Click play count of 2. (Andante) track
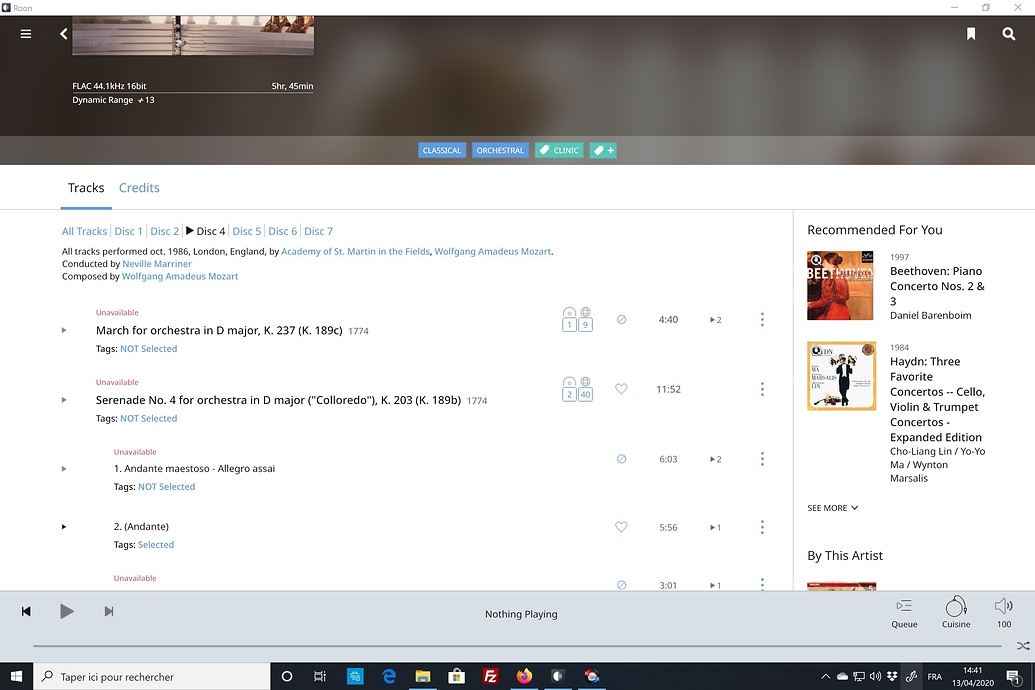The image size is (1035, 690). pyautogui.click(x=716, y=528)
